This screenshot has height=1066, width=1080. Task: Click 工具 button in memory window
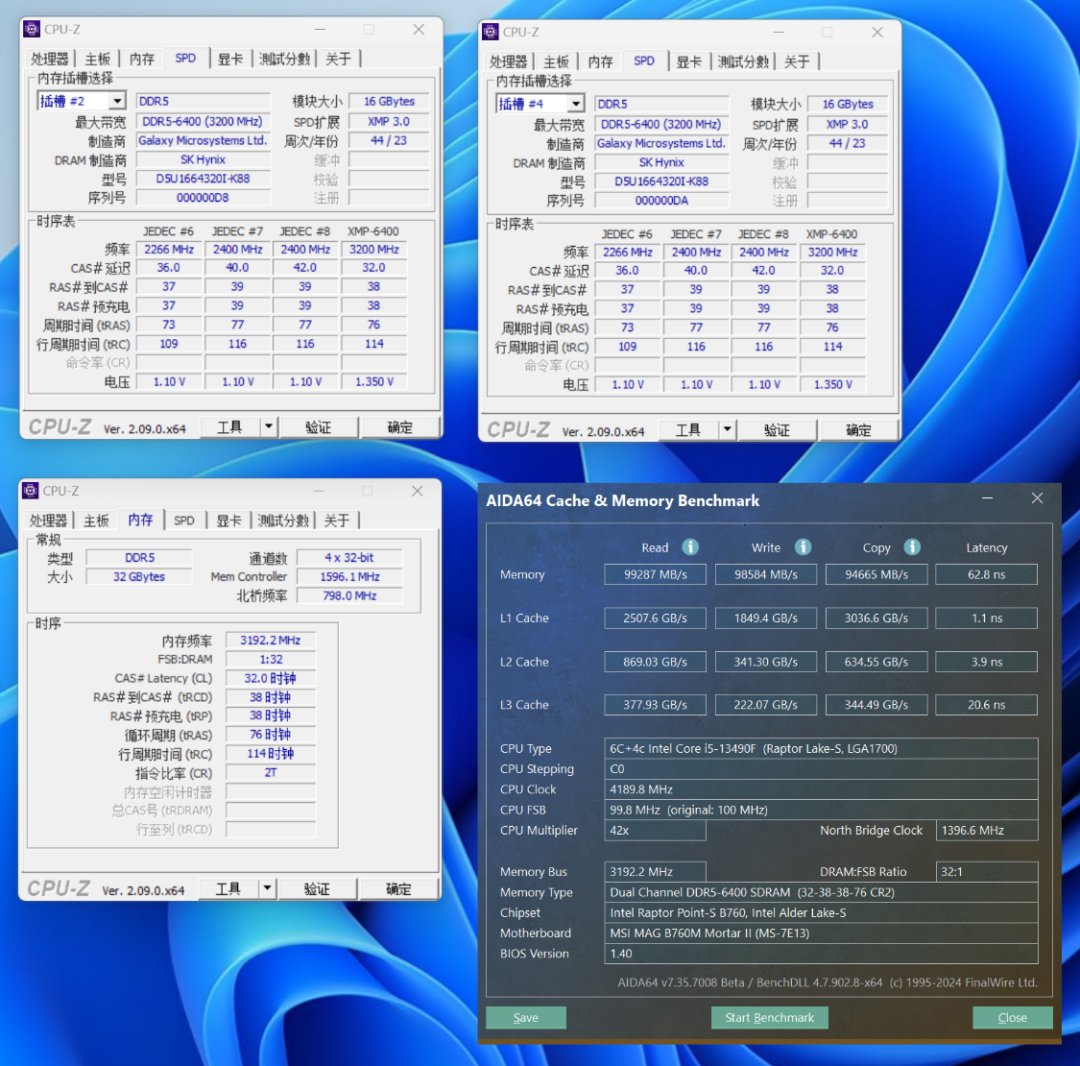pos(228,888)
